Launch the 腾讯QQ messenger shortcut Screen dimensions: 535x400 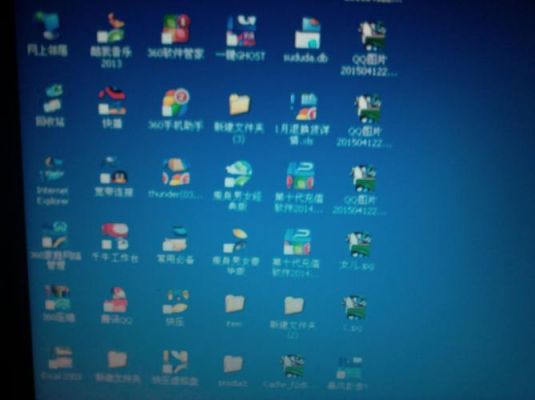116,305
